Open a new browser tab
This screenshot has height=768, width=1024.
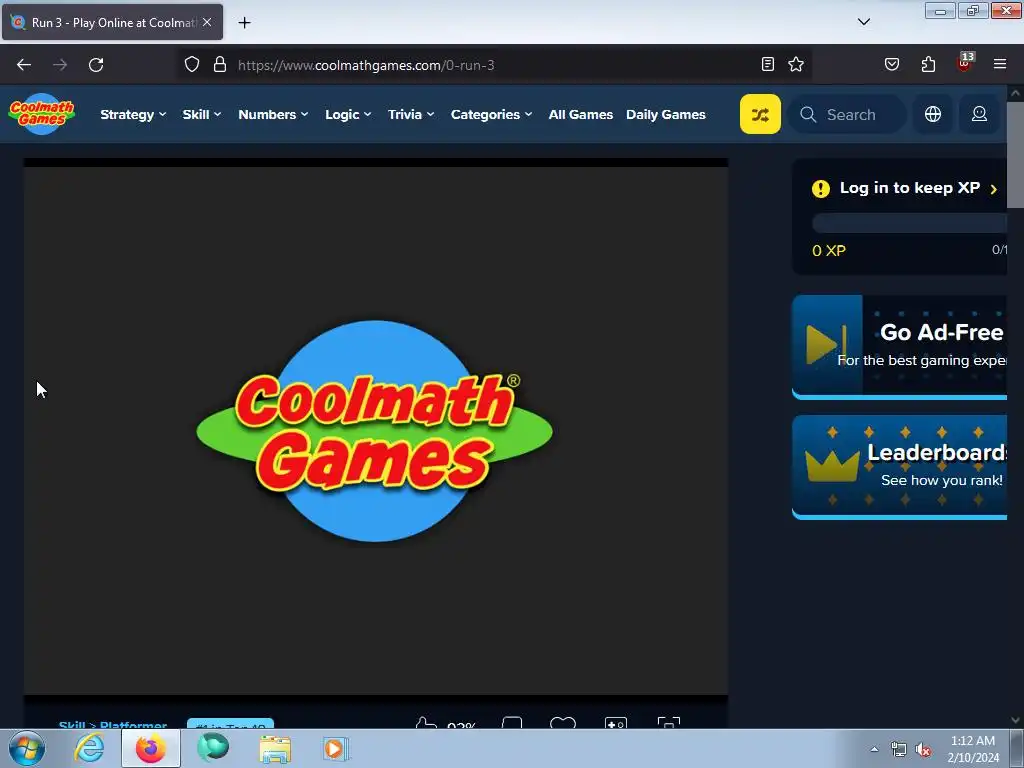(x=244, y=22)
